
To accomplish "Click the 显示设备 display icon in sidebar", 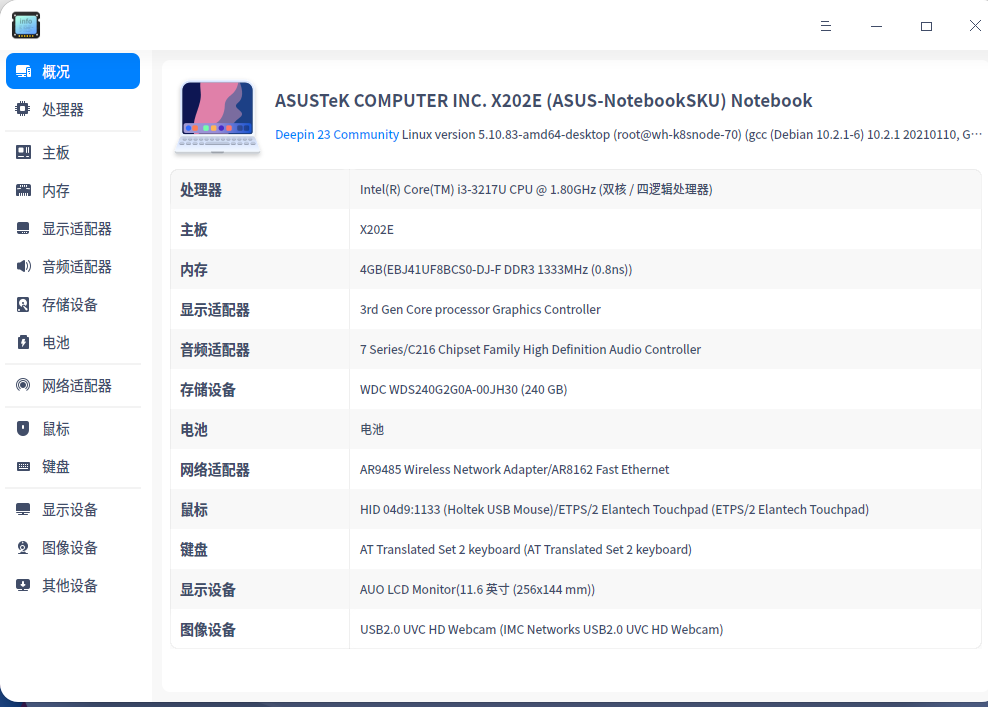I will click(x=22, y=509).
